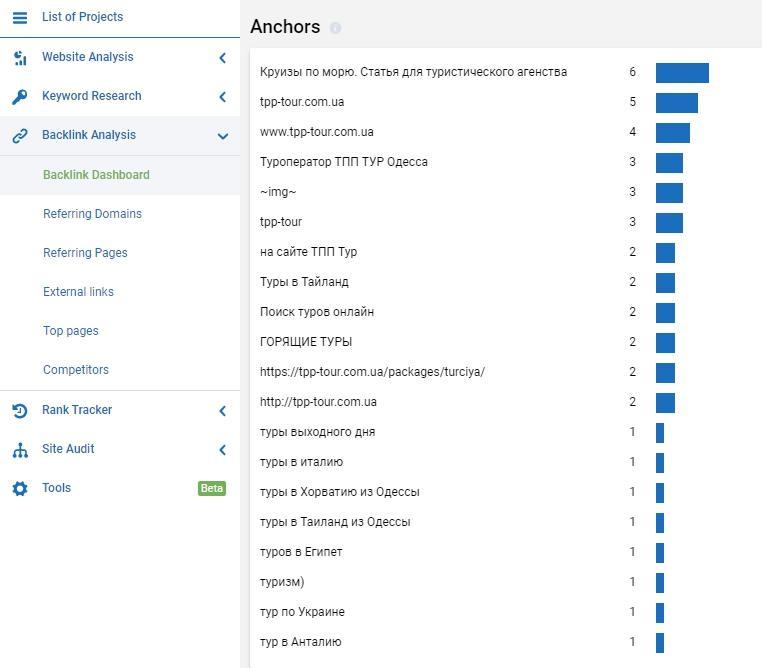Click anchor 'тур по Украине'
The width and height of the screenshot is (762, 668).
(302, 612)
